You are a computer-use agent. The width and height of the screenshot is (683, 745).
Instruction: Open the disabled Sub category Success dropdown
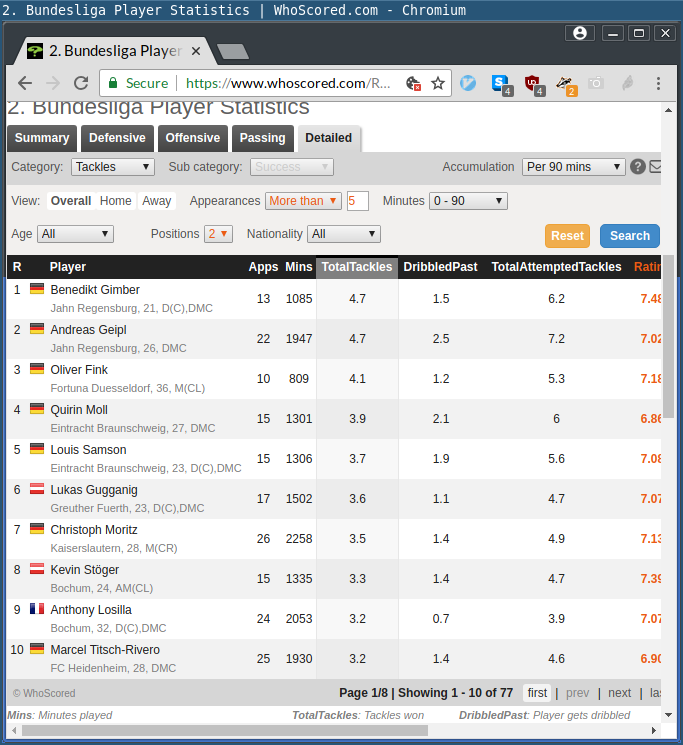[x=292, y=167]
